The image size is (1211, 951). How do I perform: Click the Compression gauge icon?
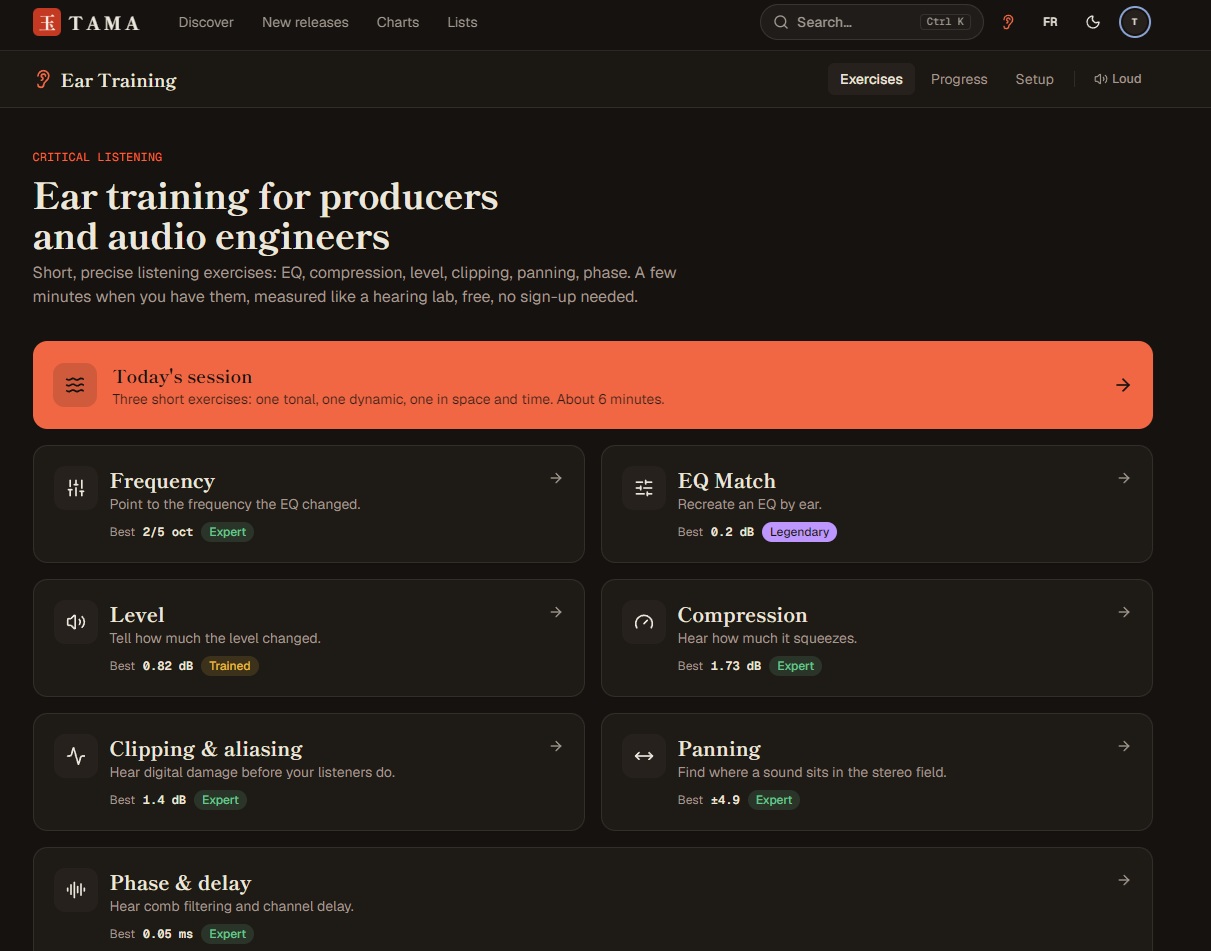coord(644,622)
